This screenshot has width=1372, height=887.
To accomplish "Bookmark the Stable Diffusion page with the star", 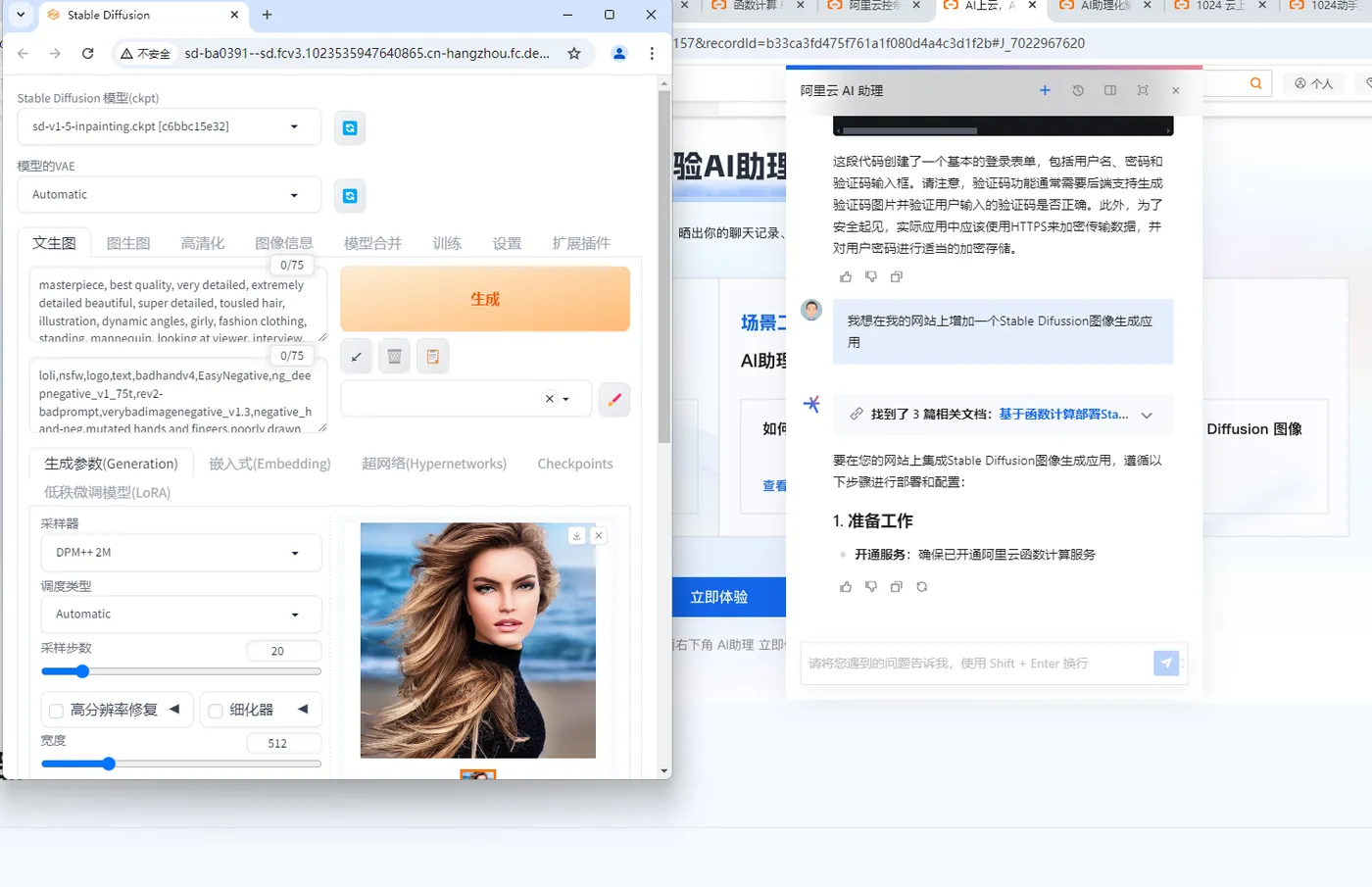I will pyautogui.click(x=574, y=54).
